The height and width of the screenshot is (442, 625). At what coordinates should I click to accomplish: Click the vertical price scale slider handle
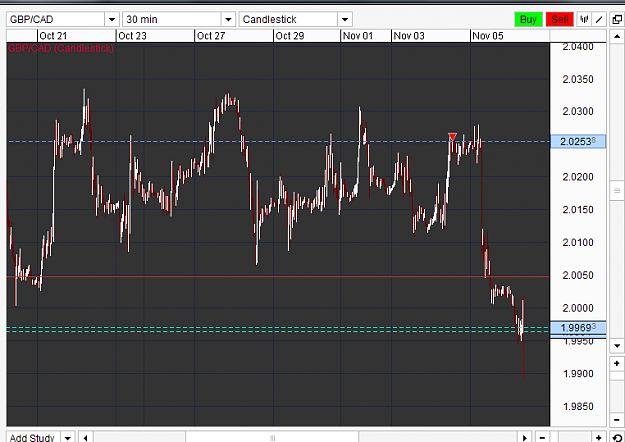pos(617,191)
